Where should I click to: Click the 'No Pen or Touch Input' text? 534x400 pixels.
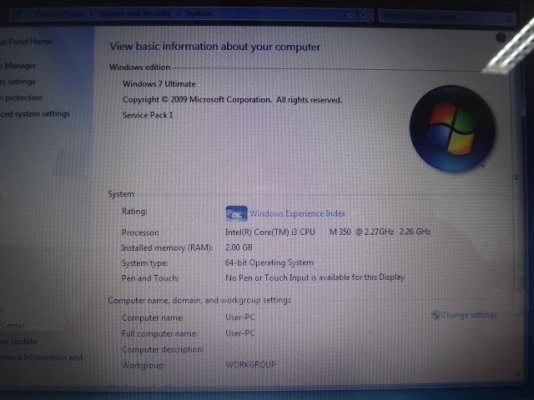(x=315, y=277)
